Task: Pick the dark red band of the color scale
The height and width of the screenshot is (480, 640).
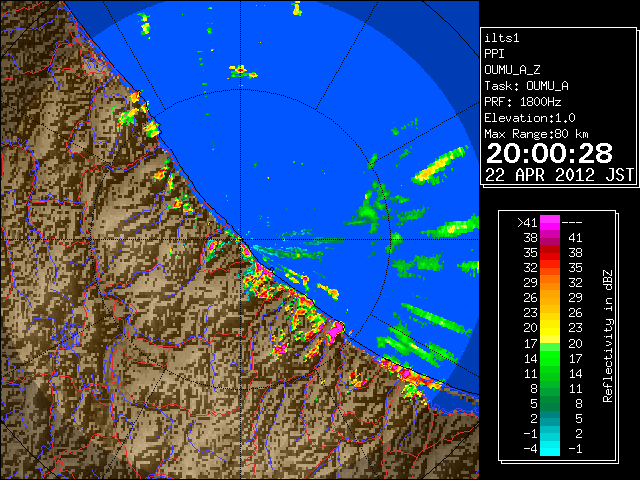Action: click(550, 249)
